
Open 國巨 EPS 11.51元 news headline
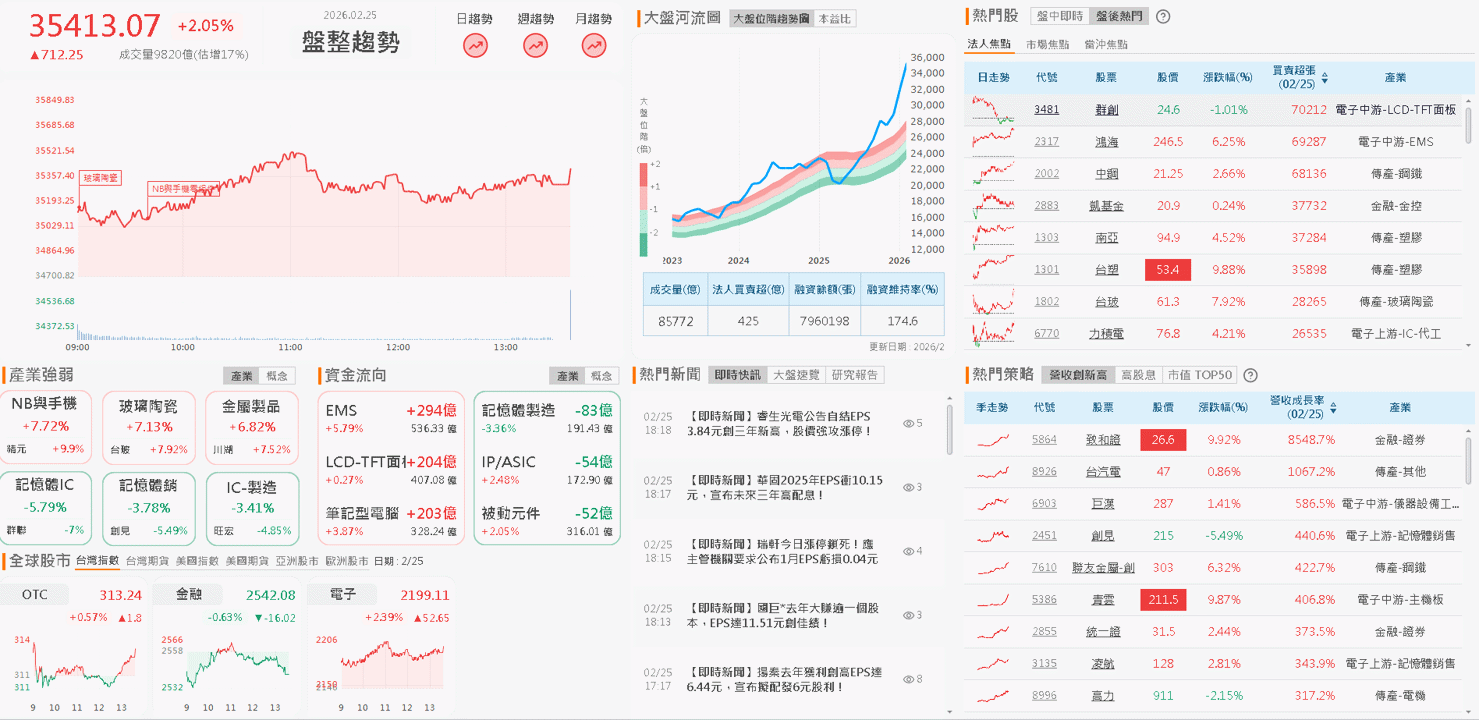tap(783, 615)
